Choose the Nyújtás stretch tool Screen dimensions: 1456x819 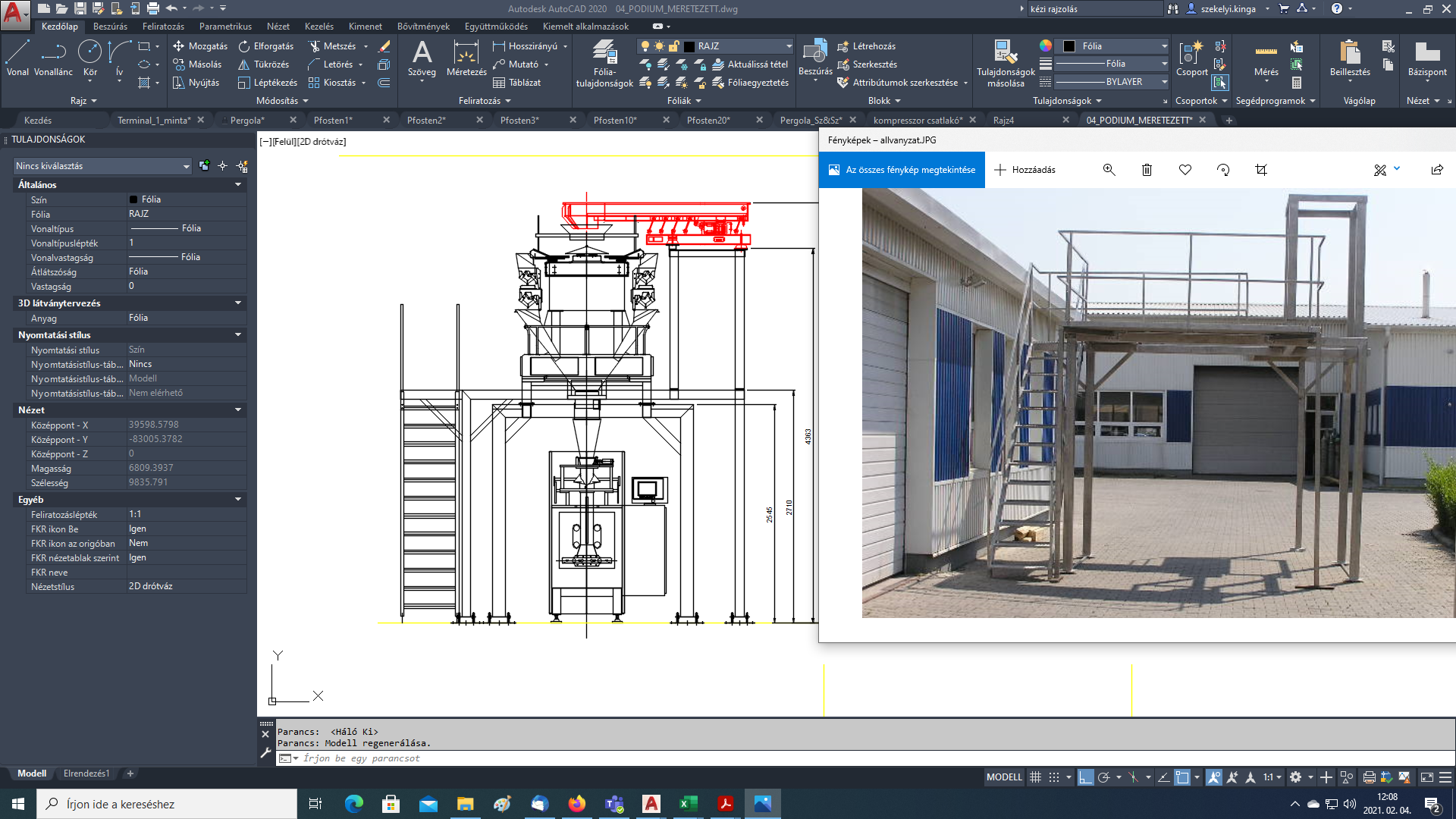pyautogui.click(x=196, y=83)
